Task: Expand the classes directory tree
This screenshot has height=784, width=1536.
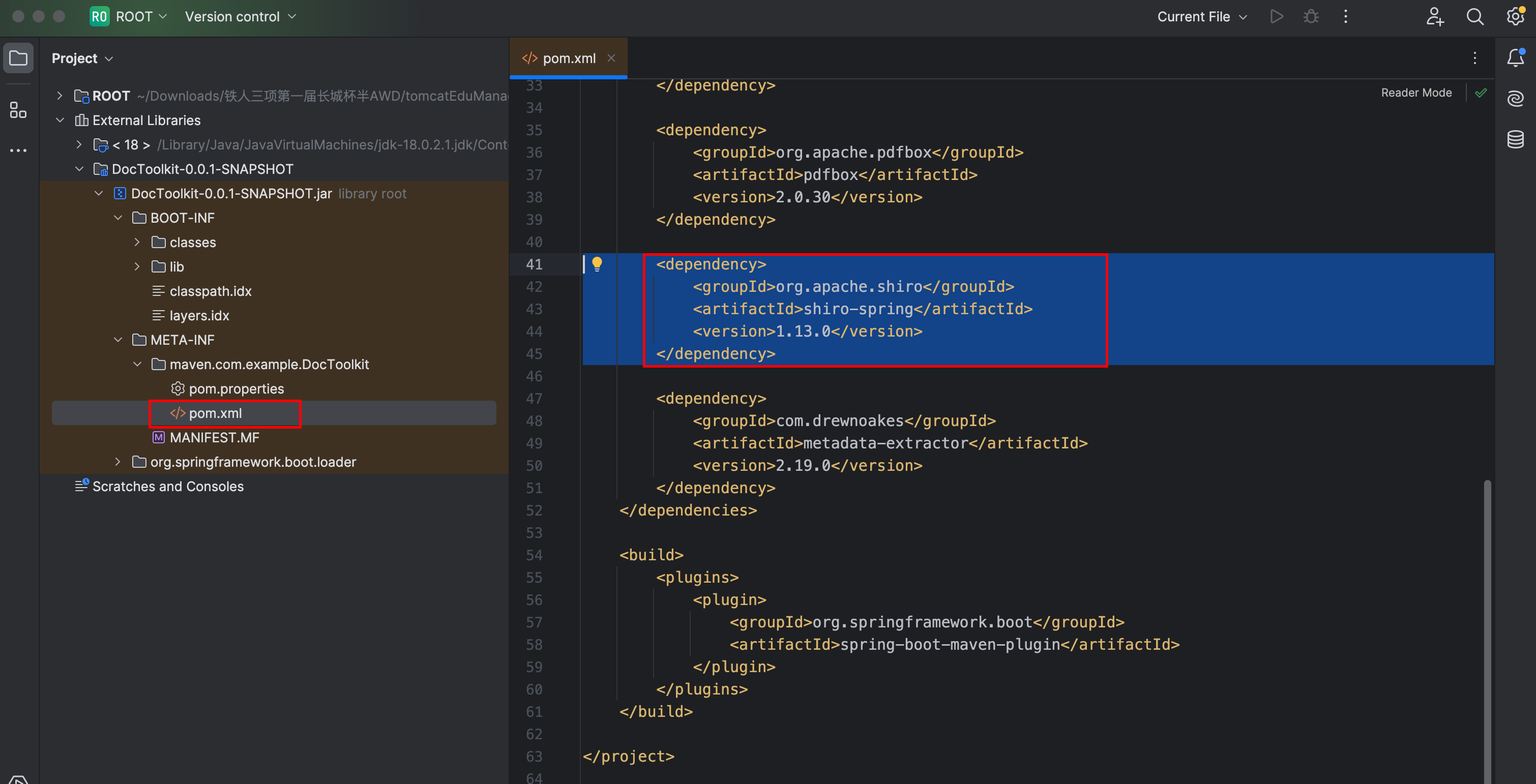Action: 137,242
